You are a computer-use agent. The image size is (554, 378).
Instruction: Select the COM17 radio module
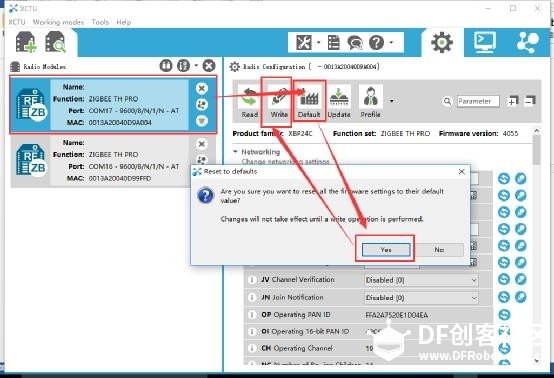pyautogui.click(x=113, y=105)
